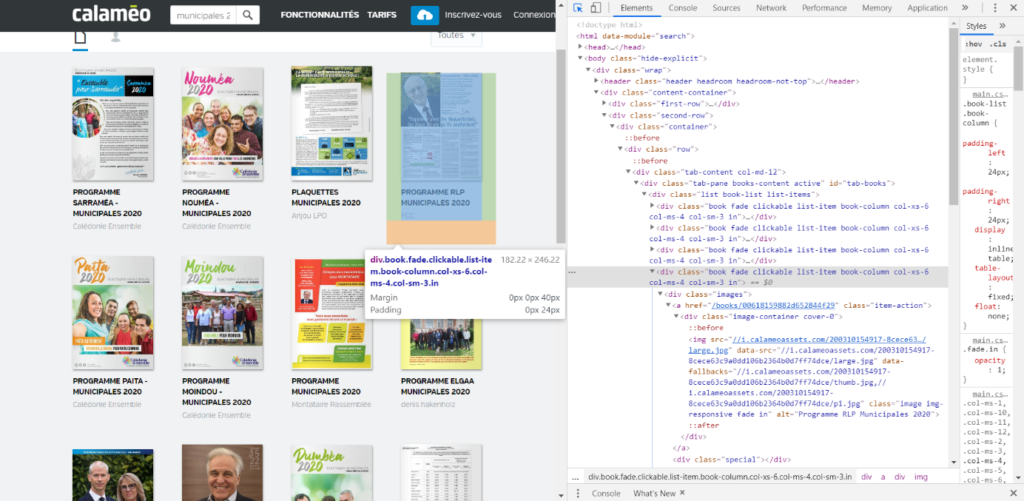Open FONCTIONNALITÉS menu item

click(320, 15)
